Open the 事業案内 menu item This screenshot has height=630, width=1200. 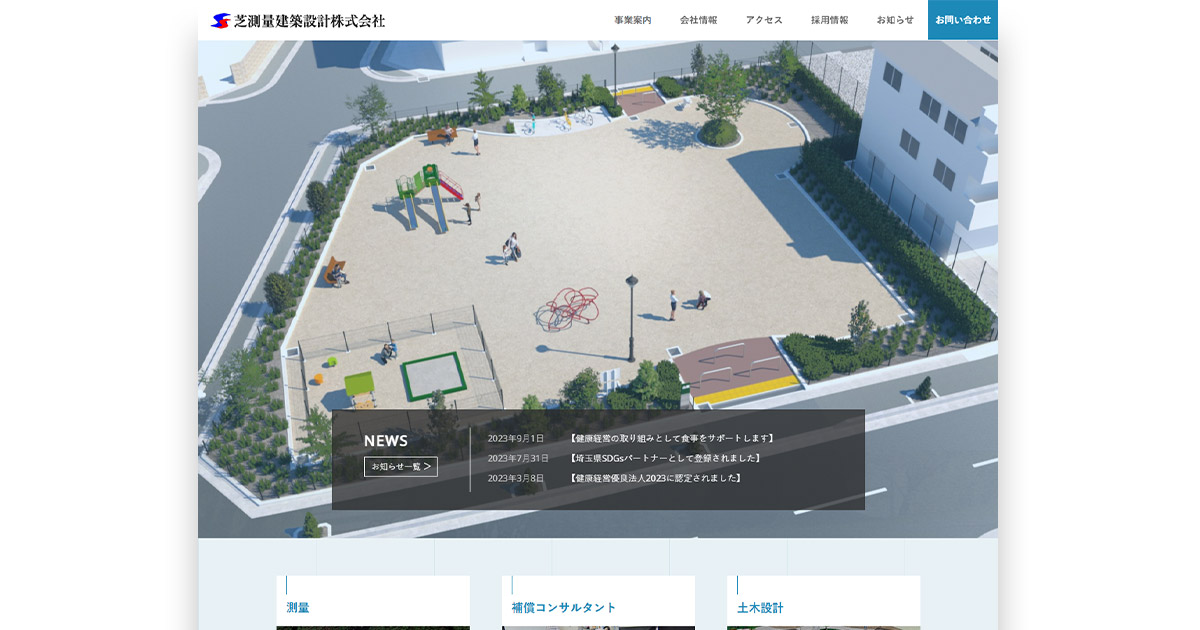632,20
